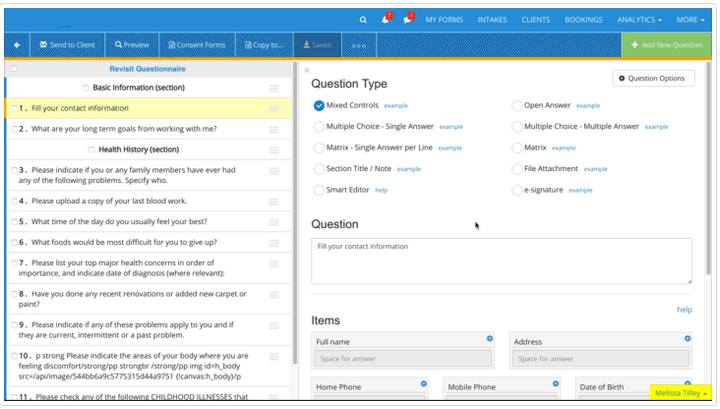720x409 pixels.
Task: Choose Multiple Choice - Multiple Answer type
Action: pyautogui.click(x=517, y=127)
